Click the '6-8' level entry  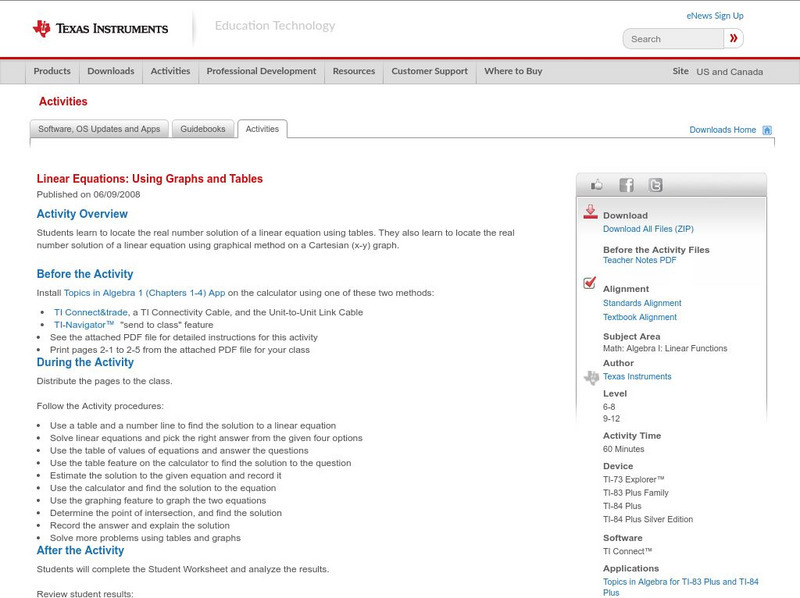coord(609,407)
